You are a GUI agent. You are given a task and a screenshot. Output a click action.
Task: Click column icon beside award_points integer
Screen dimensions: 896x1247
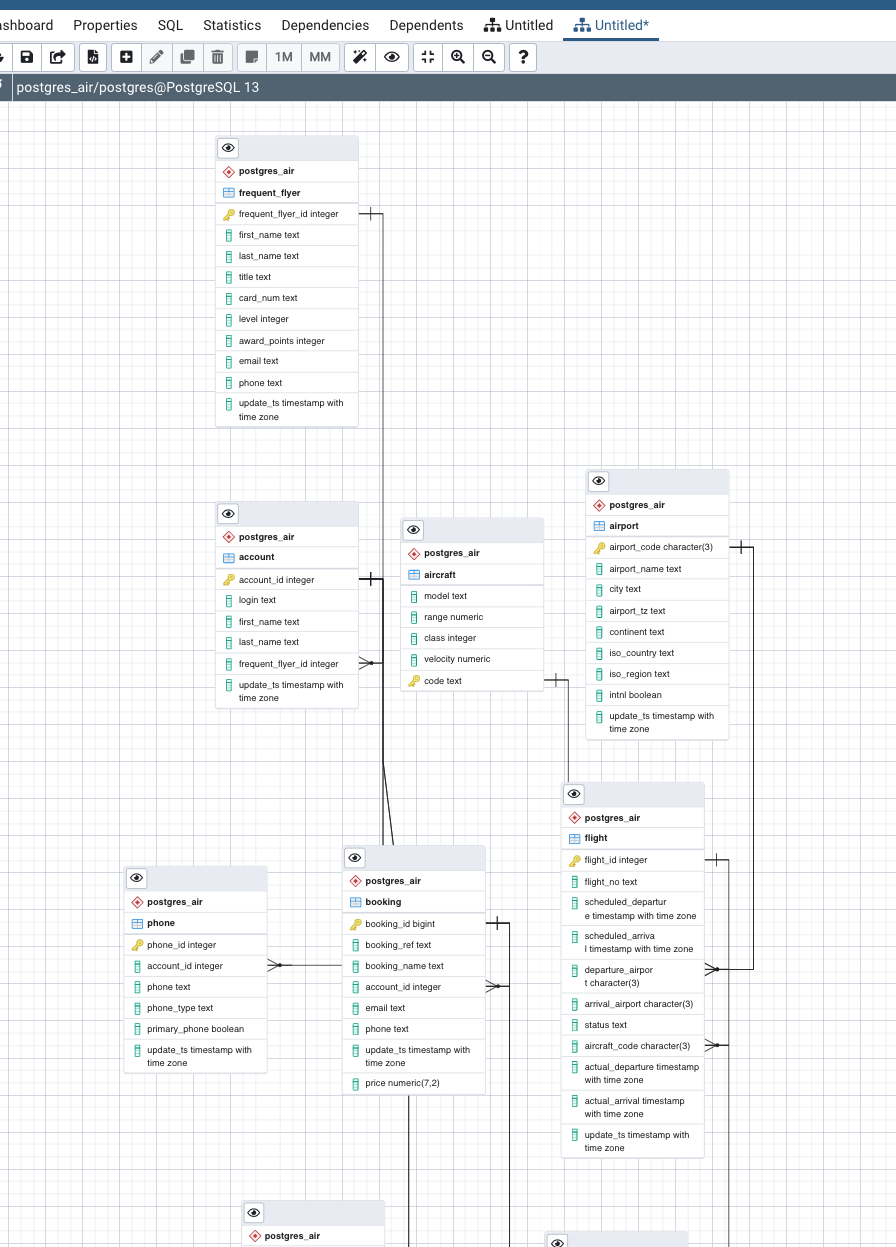[229, 341]
